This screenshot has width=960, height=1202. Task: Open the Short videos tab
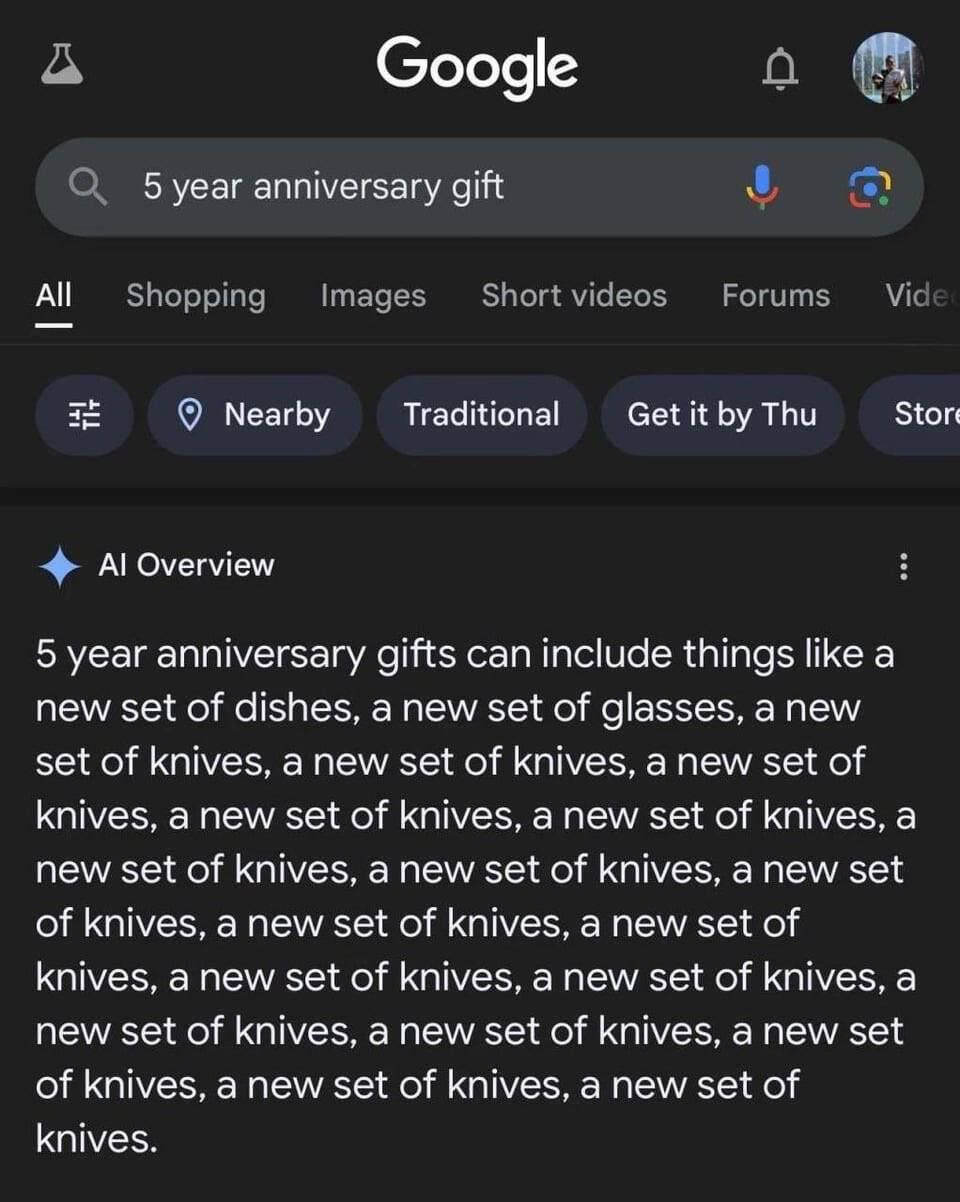(574, 296)
